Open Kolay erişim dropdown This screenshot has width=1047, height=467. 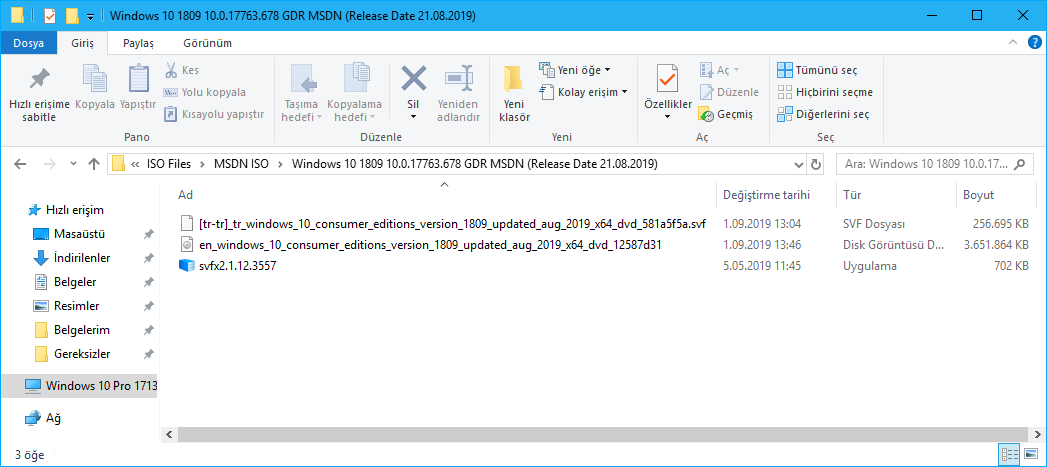click(x=583, y=92)
